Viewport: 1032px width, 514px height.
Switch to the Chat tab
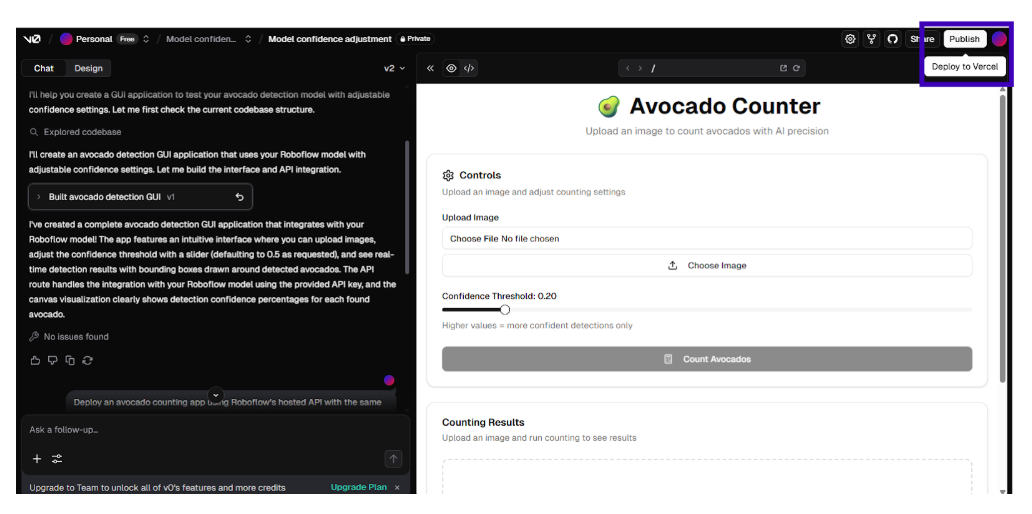click(x=44, y=68)
